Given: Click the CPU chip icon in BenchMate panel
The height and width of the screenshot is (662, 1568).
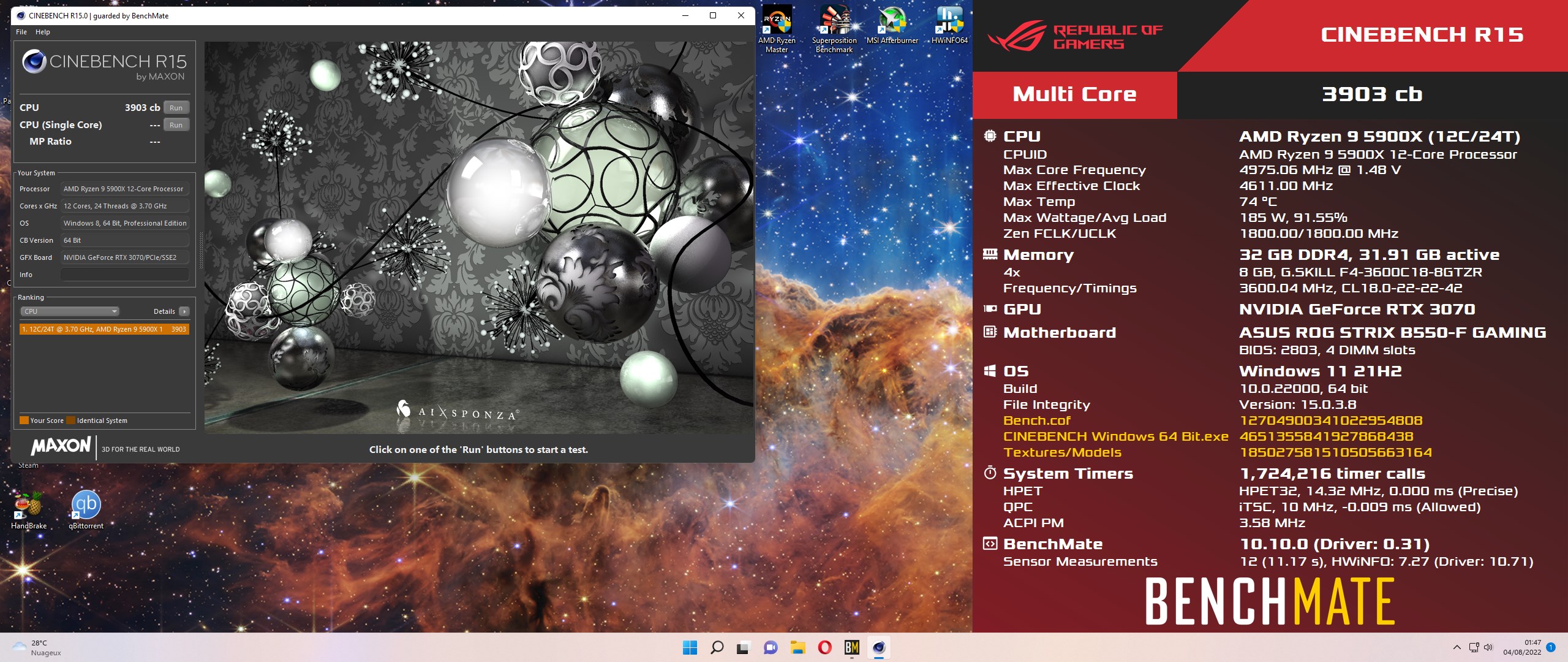Looking at the screenshot, I should (x=990, y=136).
